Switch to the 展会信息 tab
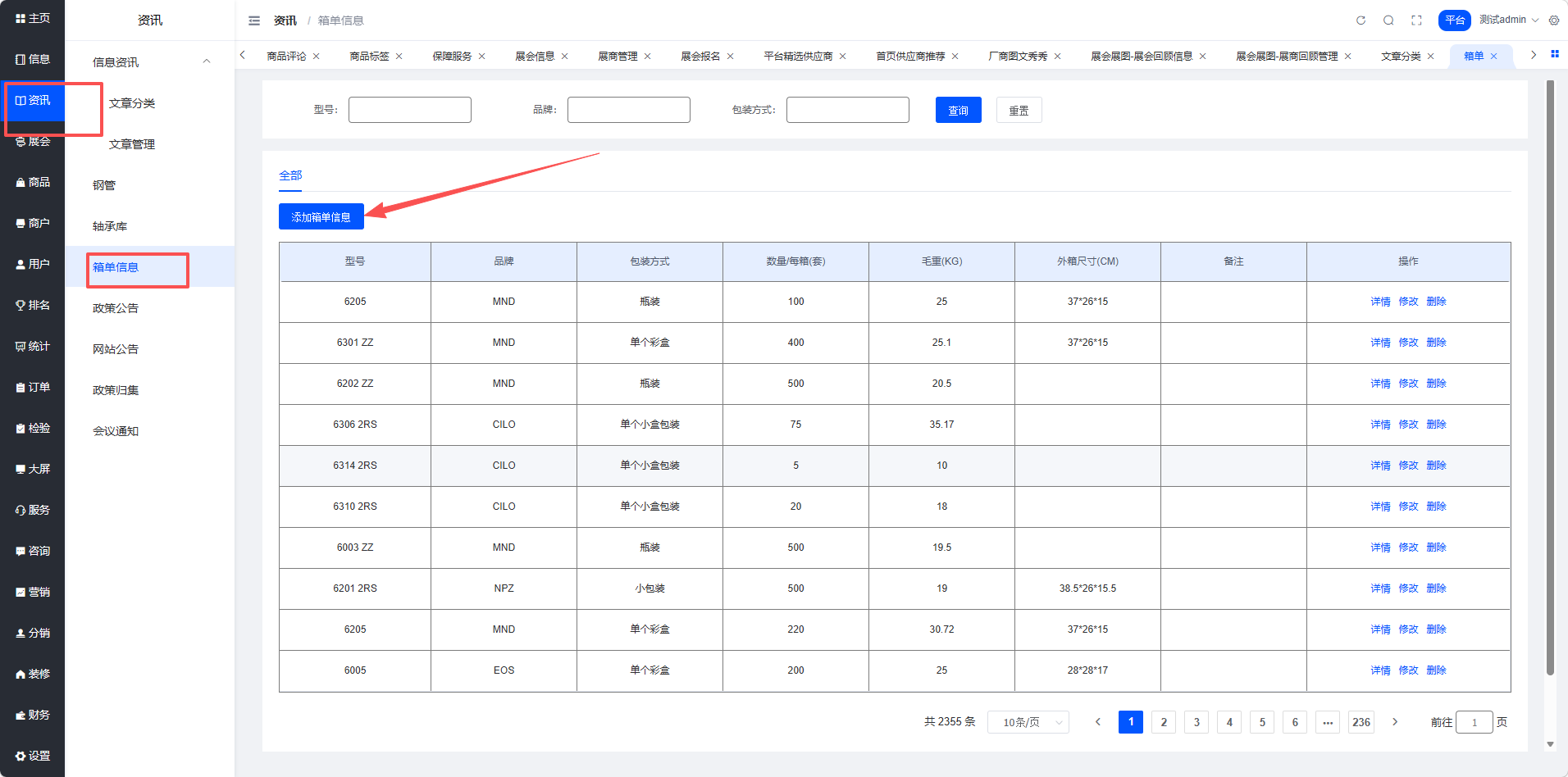Screen dimensions: 1568x777 [x=535, y=57]
